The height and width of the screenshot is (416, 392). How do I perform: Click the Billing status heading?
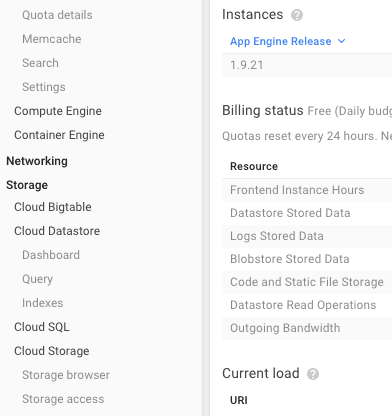point(263,110)
